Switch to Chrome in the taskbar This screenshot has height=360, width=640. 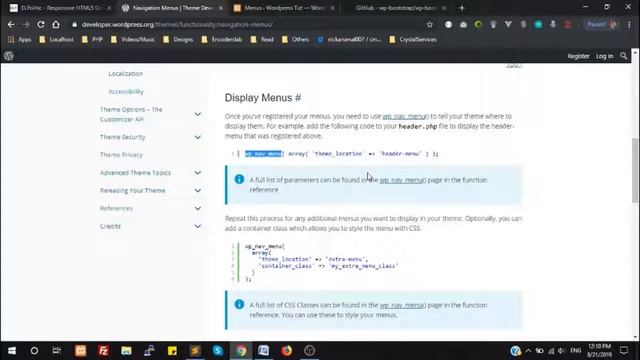coord(241,351)
